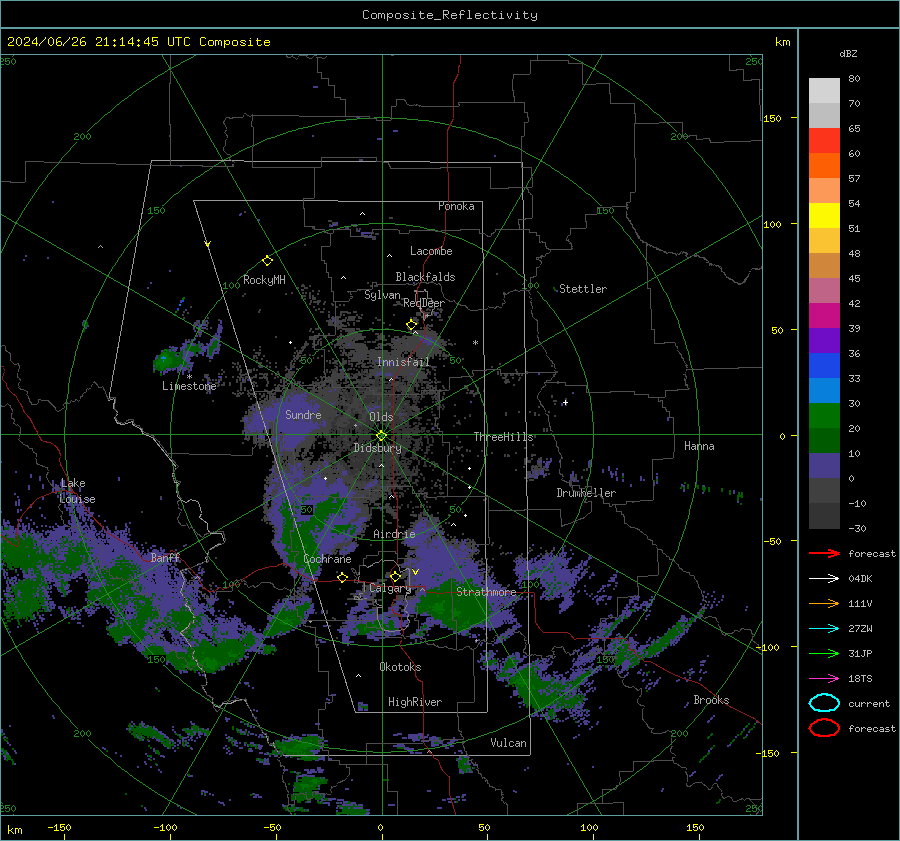Click the Innisfail label
Viewport: 900px width, 841px height.
403,362
